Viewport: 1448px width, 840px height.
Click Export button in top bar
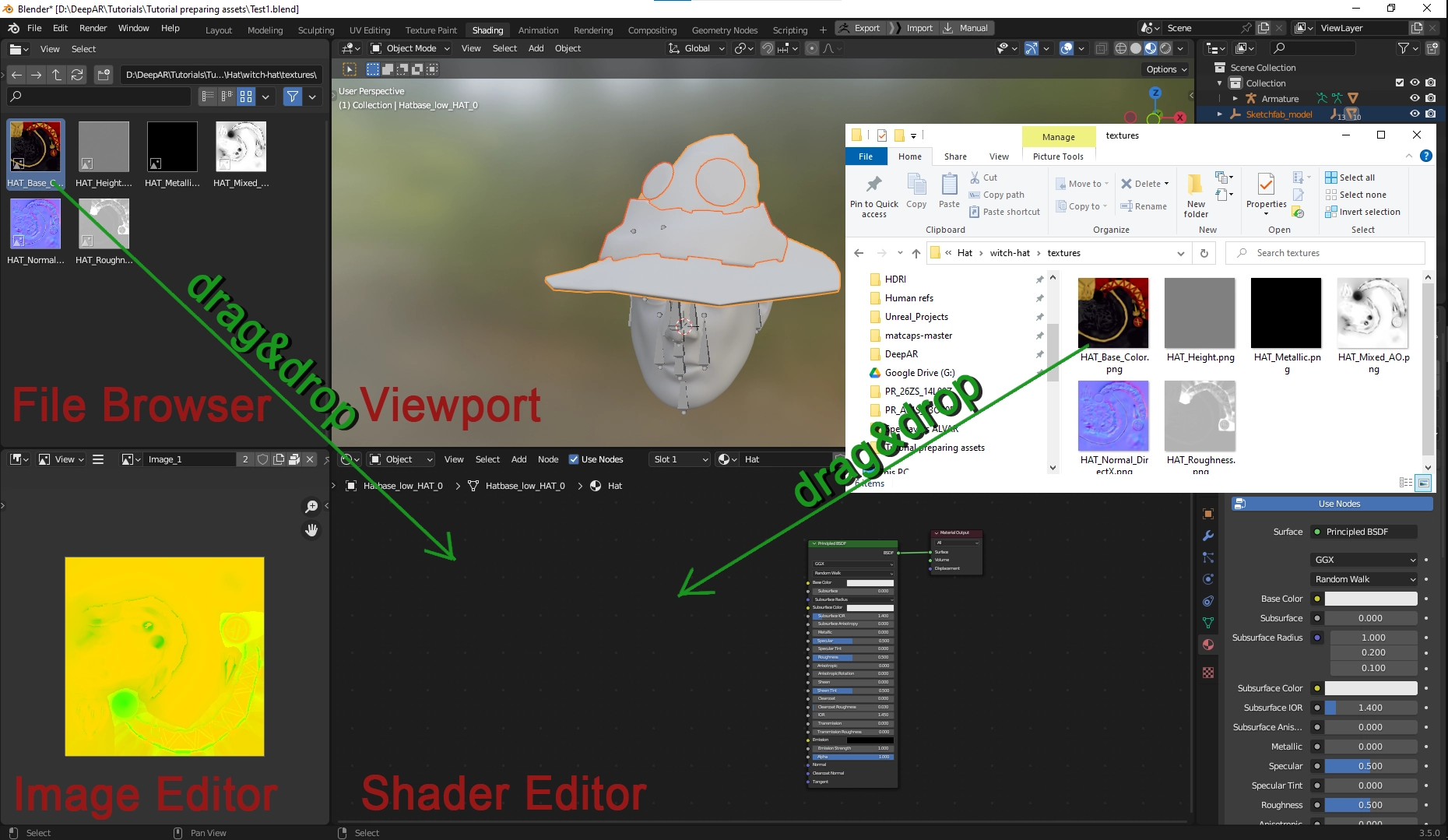pyautogui.click(x=860, y=28)
